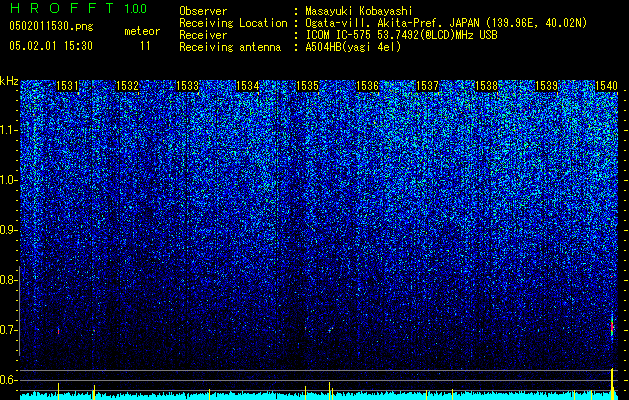Viewport: 629px width, 400px height.
Task: Click the 'Receiving antenna' field label
Action: click(230, 47)
